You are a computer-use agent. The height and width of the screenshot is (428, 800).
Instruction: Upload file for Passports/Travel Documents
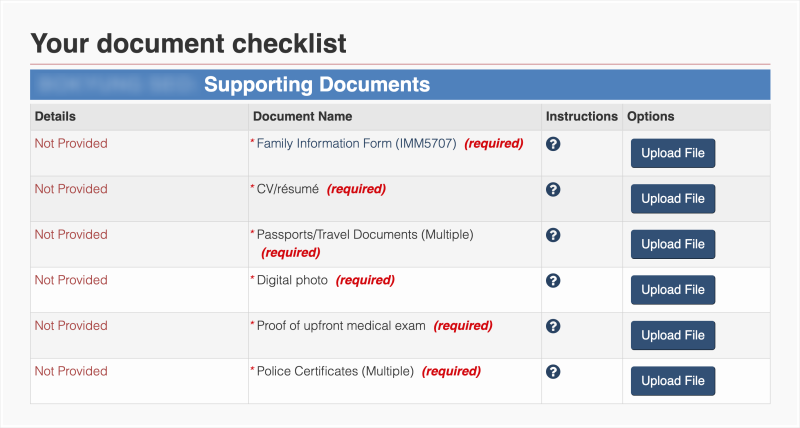click(x=673, y=244)
